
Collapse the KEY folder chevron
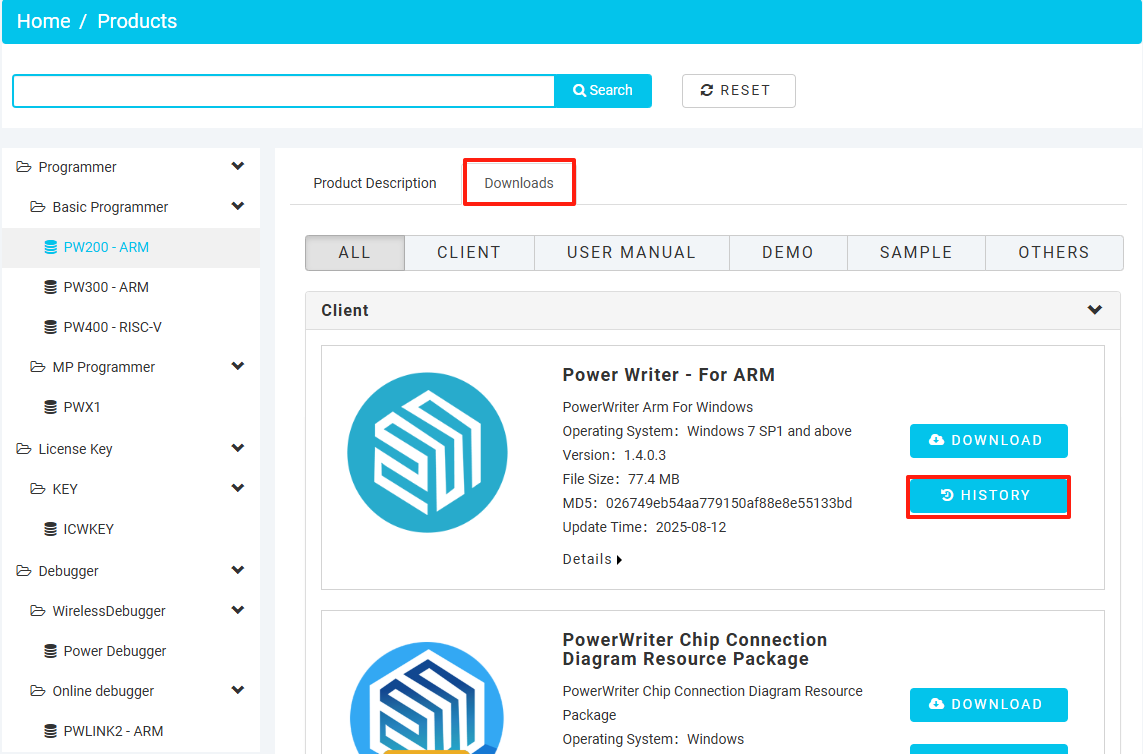click(238, 488)
